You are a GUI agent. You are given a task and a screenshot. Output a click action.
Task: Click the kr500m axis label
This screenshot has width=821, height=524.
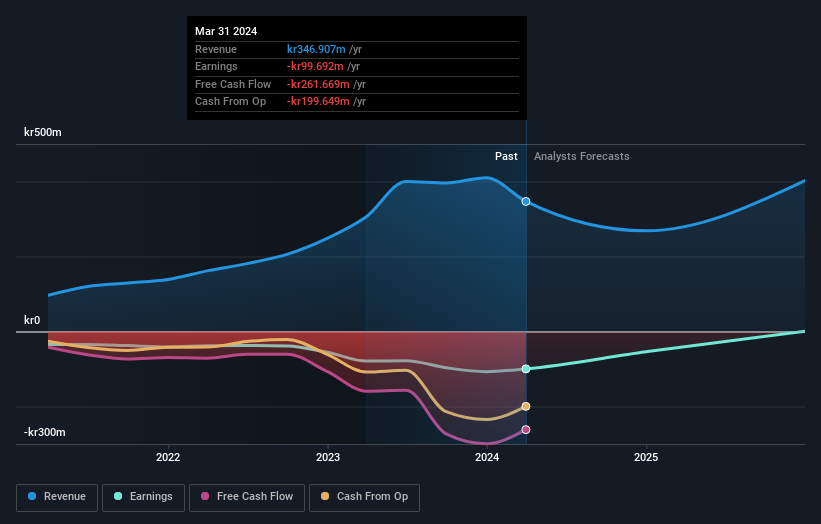42,132
